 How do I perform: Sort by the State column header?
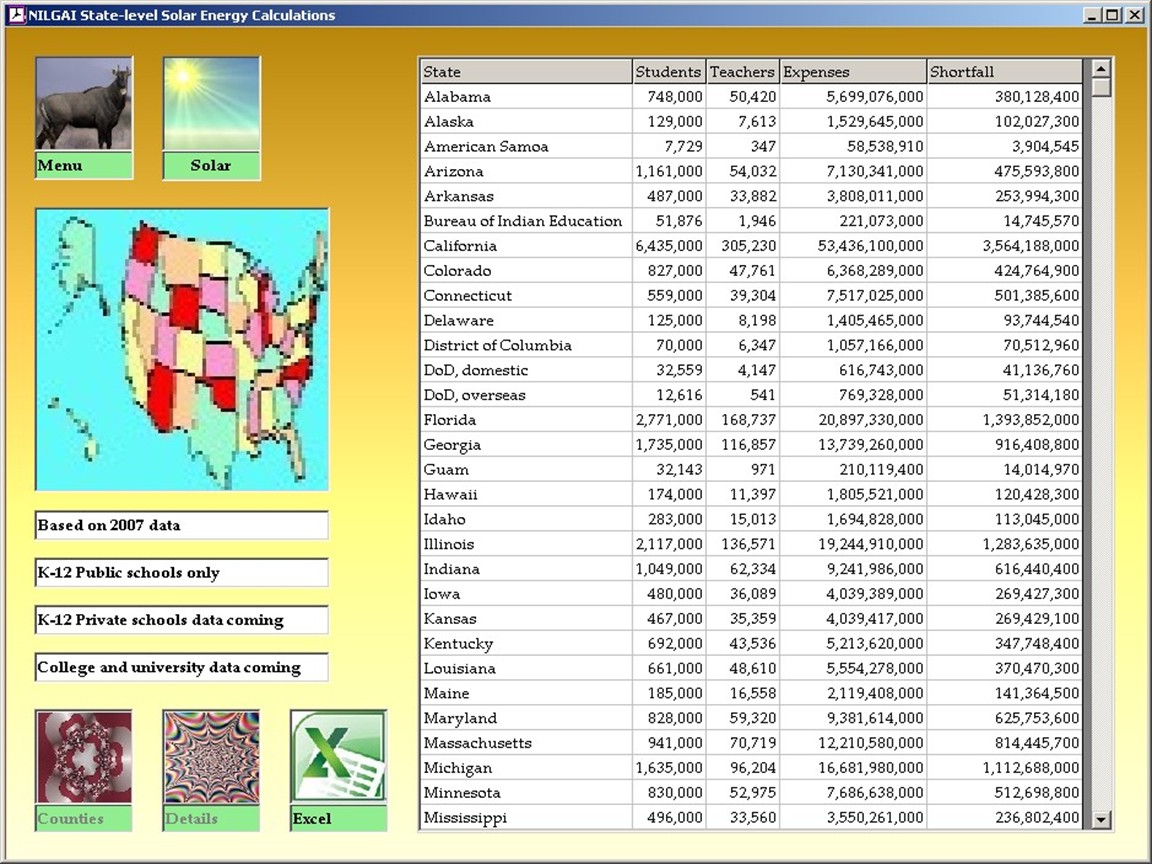[x=525, y=72]
